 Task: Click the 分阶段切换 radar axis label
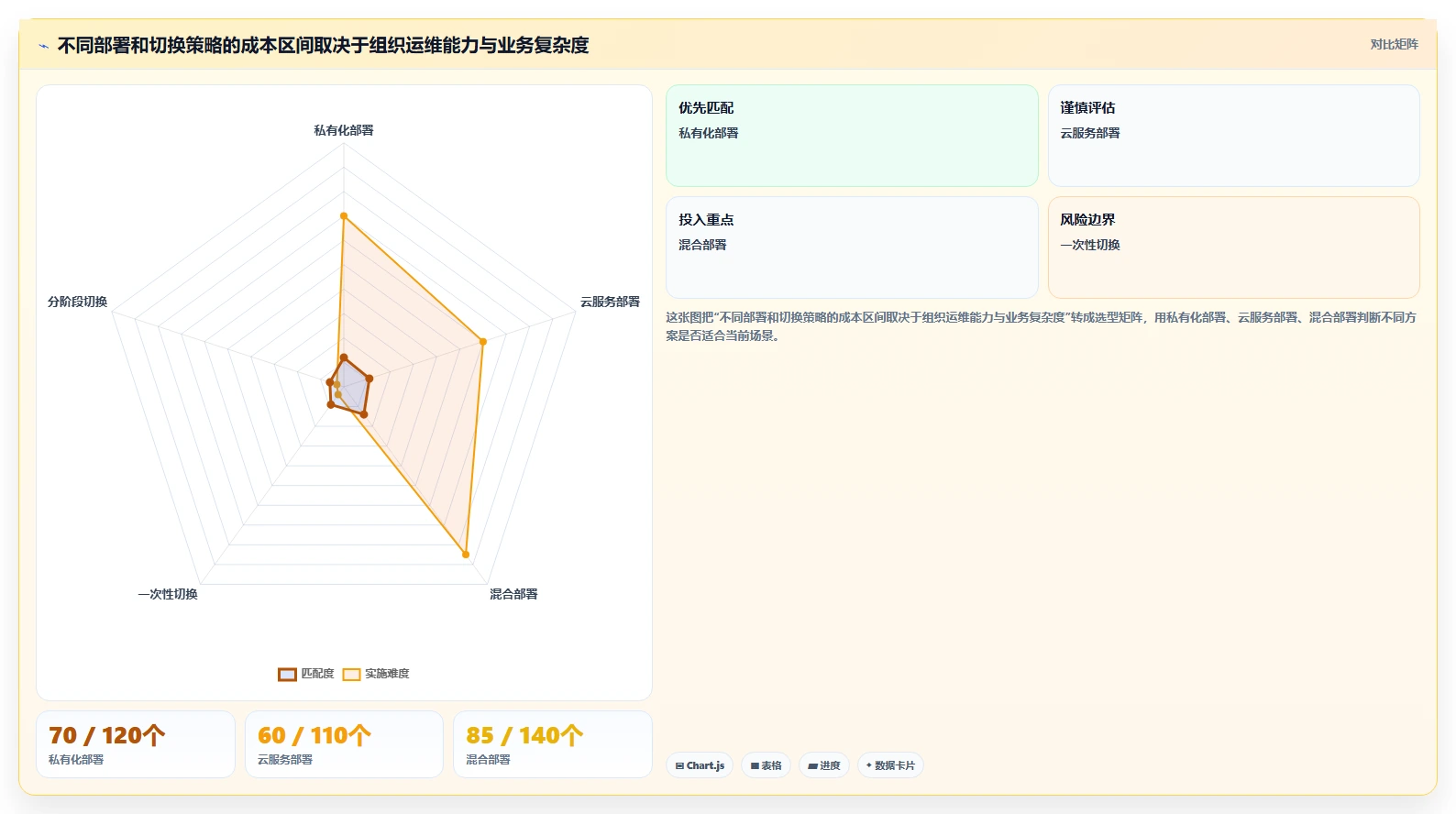click(78, 302)
